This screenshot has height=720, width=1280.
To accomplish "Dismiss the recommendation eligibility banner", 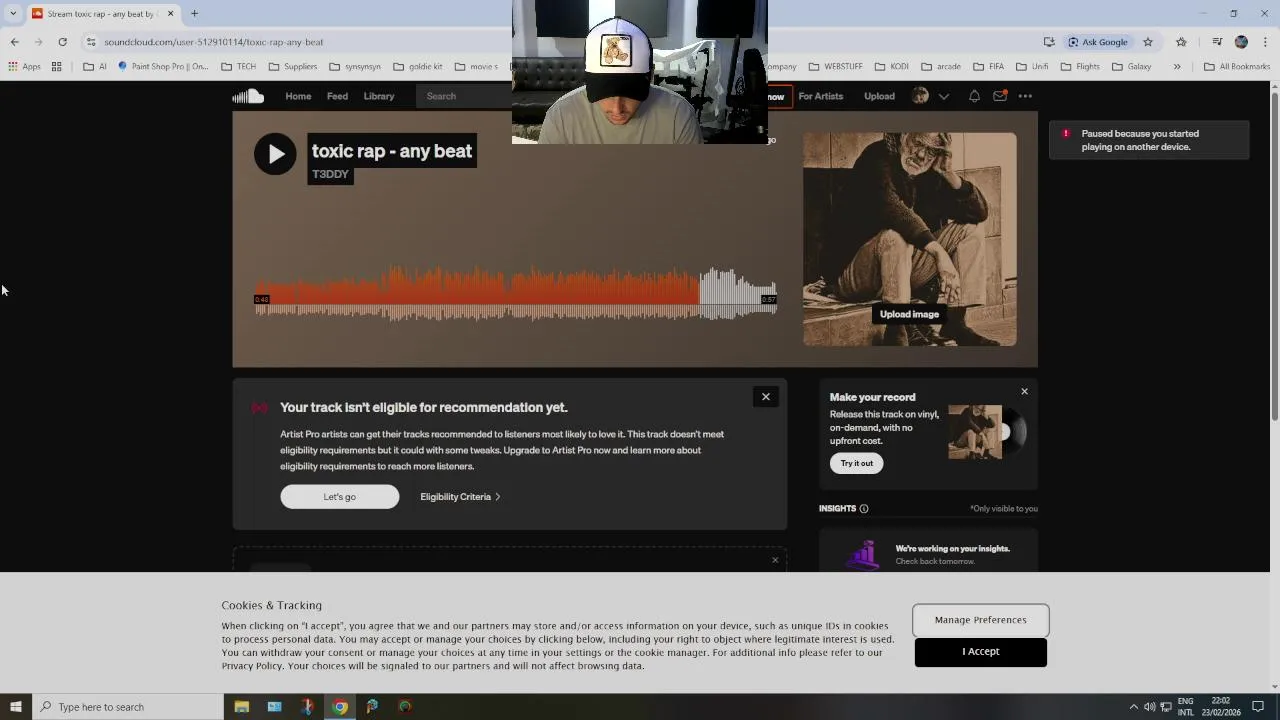I will coord(766,397).
